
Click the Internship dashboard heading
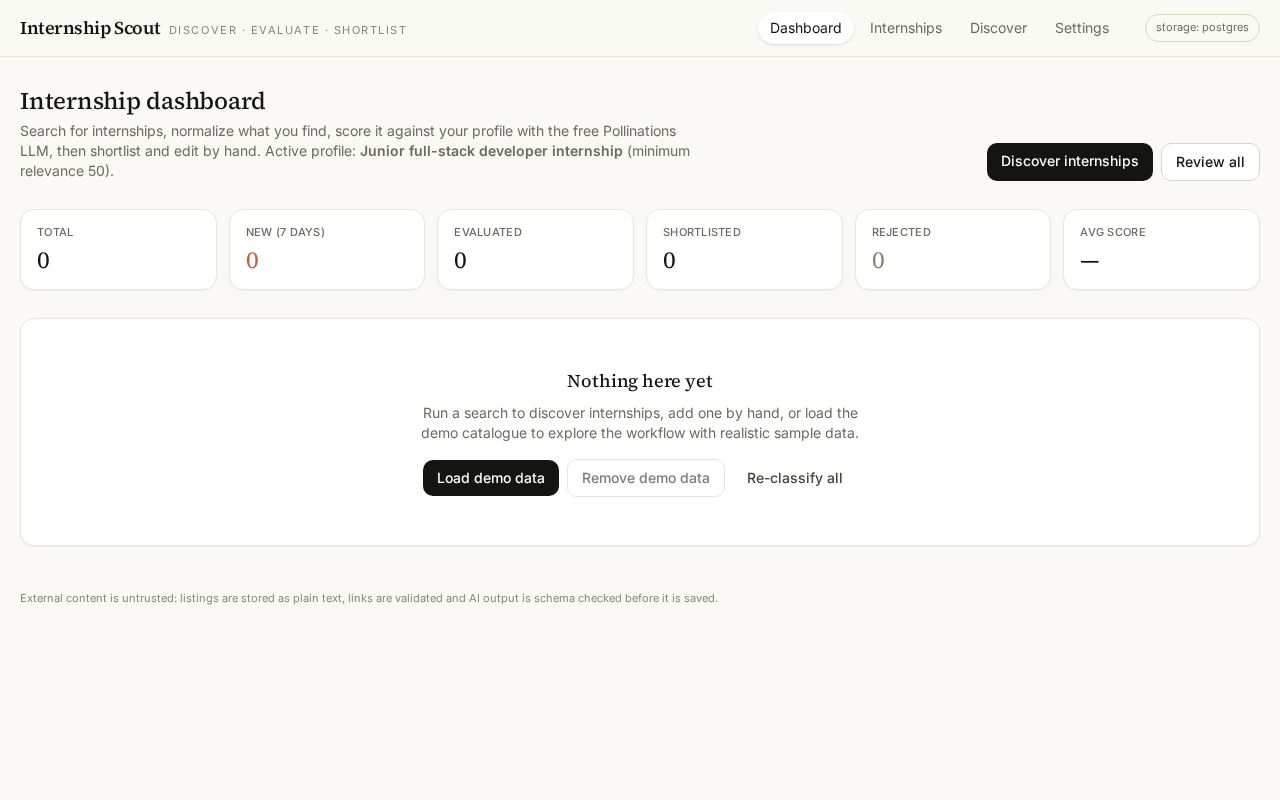click(x=143, y=102)
